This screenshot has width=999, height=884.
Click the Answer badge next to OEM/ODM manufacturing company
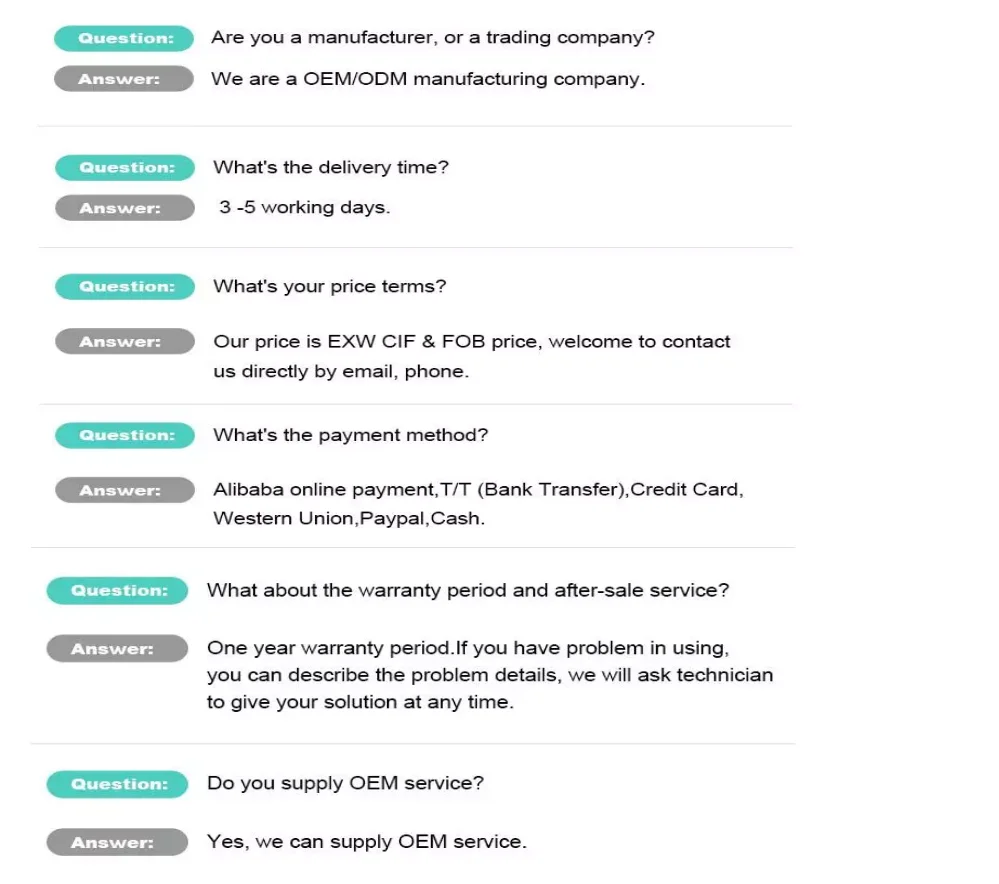124,79
